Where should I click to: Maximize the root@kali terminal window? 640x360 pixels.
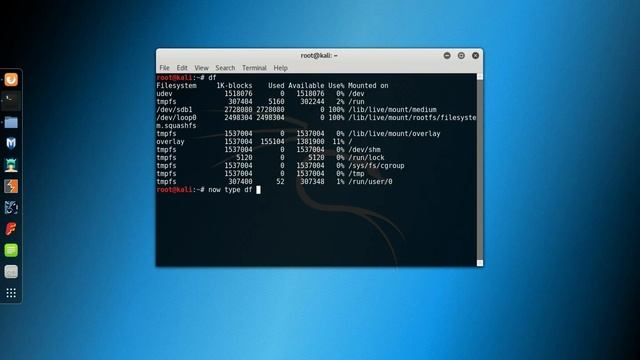[461, 56]
